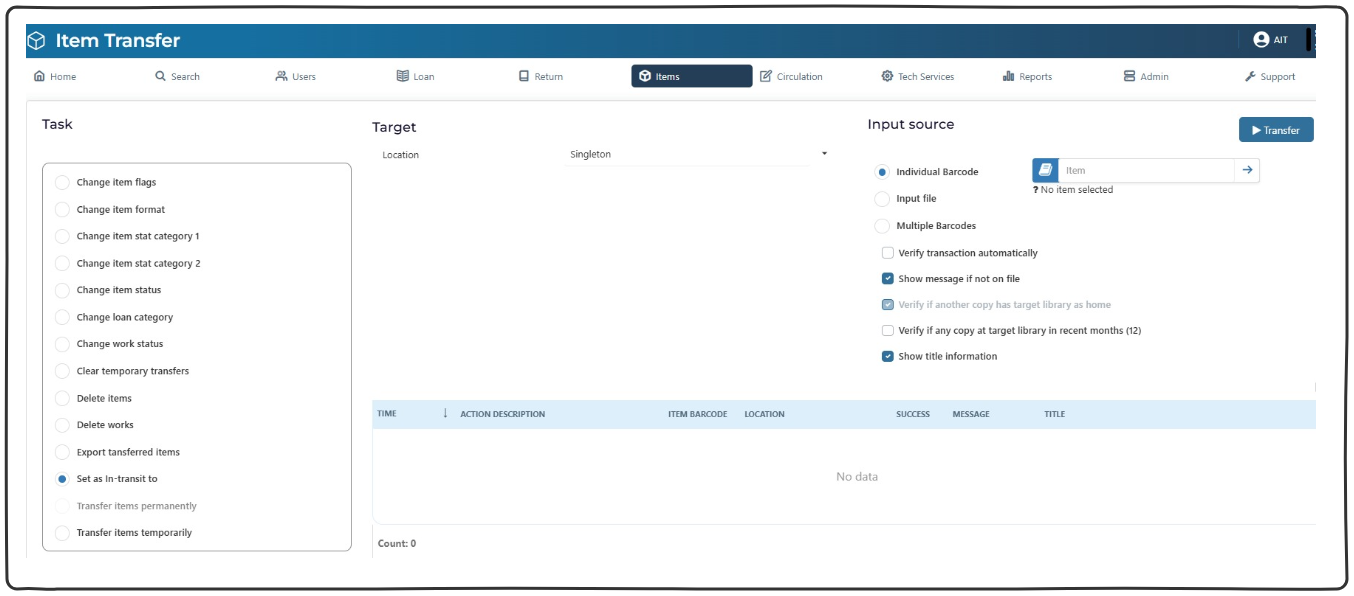Go to Support with wrench icon
The width and height of the screenshot is (1354, 596).
(x=1250, y=77)
